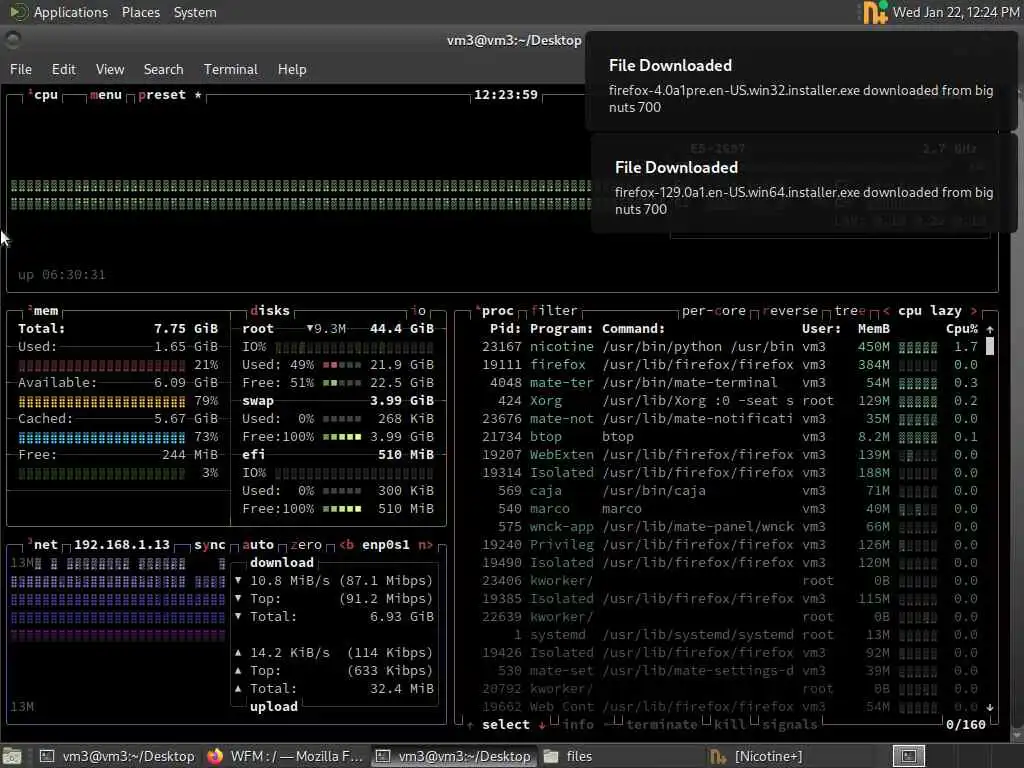Toggle the mem box label
The width and height of the screenshot is (1024, 768).
point(43,311)
